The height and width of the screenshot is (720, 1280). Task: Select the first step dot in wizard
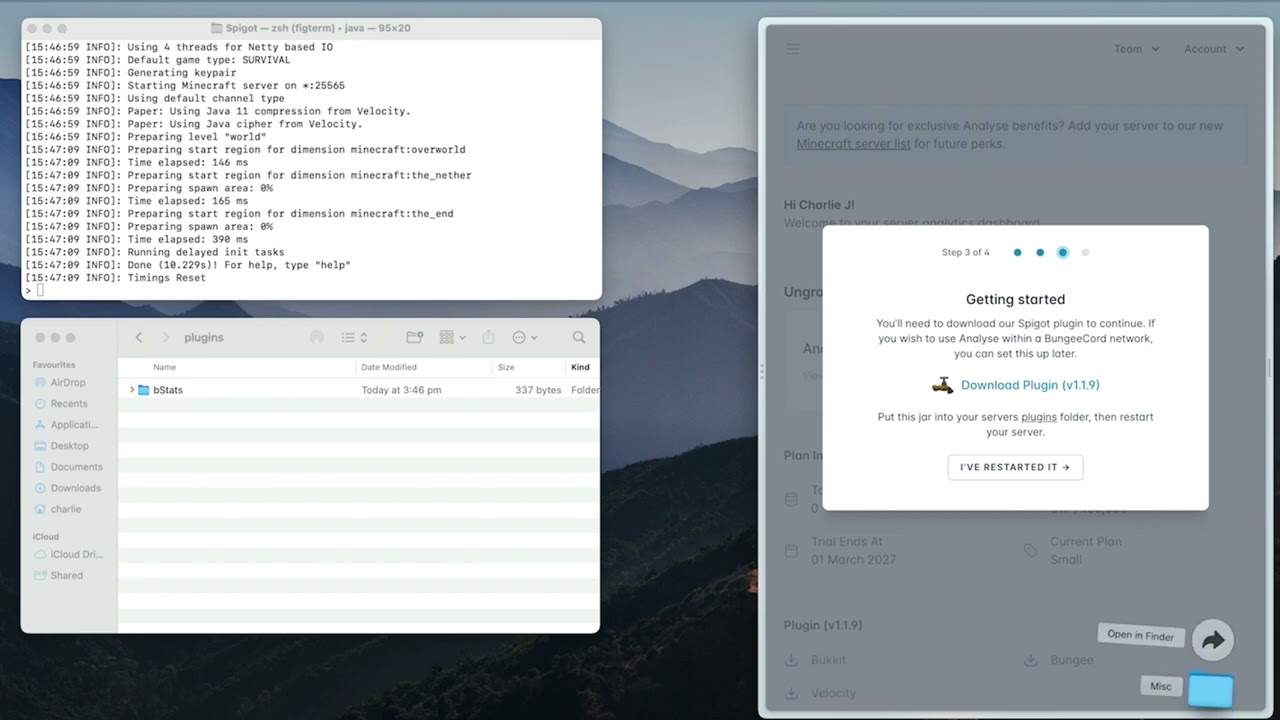(1017, 253)
